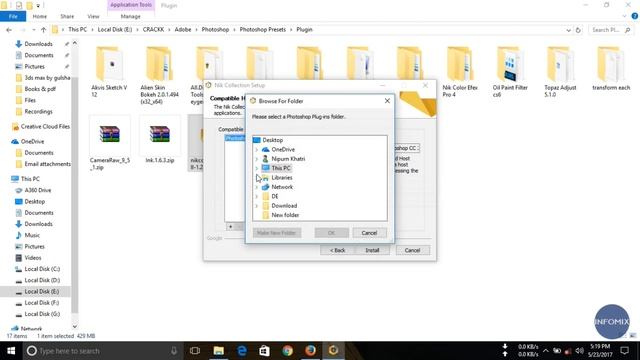
Task: Select New folder in the folder tree
Action: tap(285, 215)
